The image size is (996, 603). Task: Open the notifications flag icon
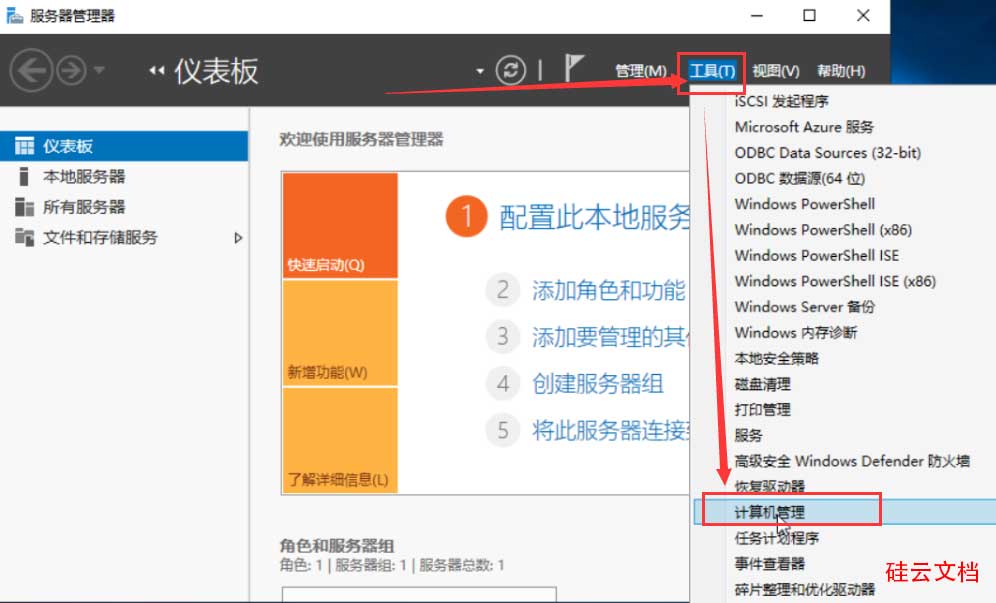(x=574, y=67)
